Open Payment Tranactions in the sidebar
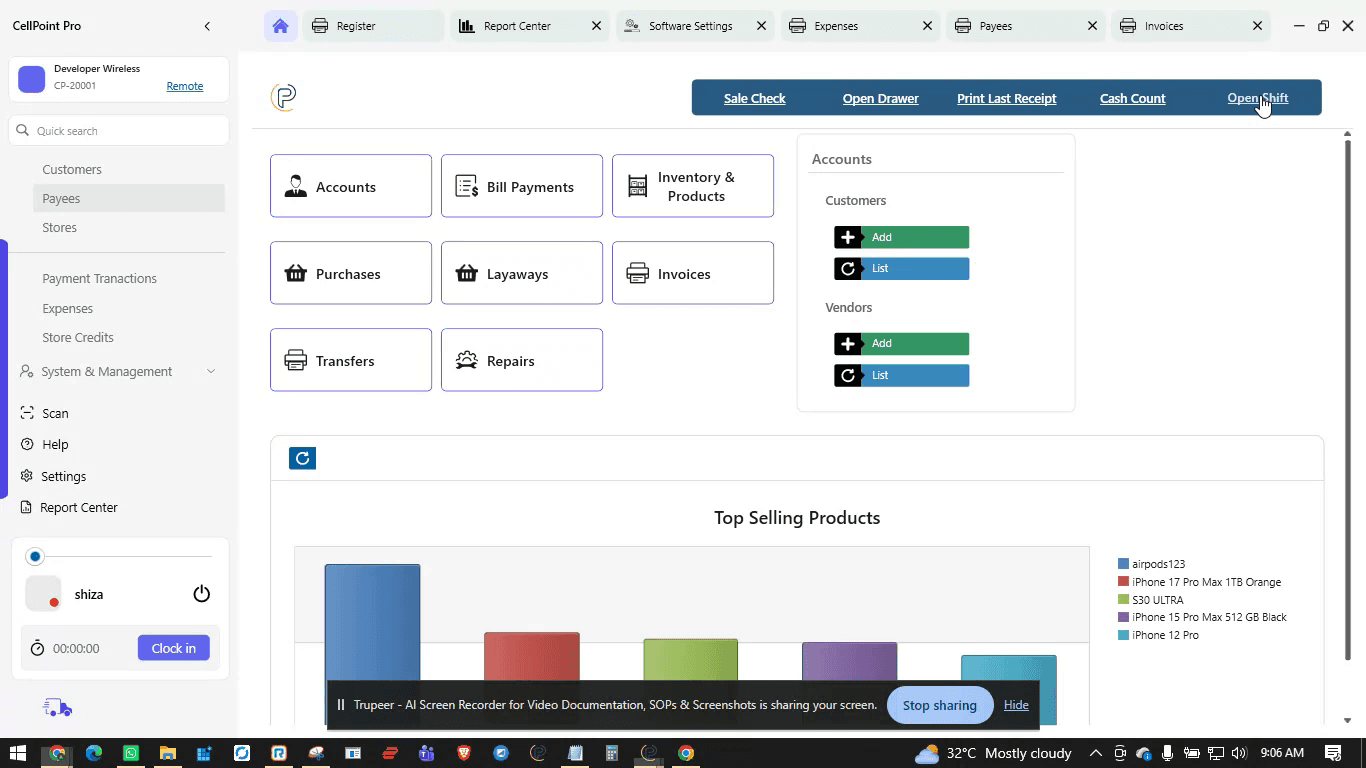 [100, 278]
